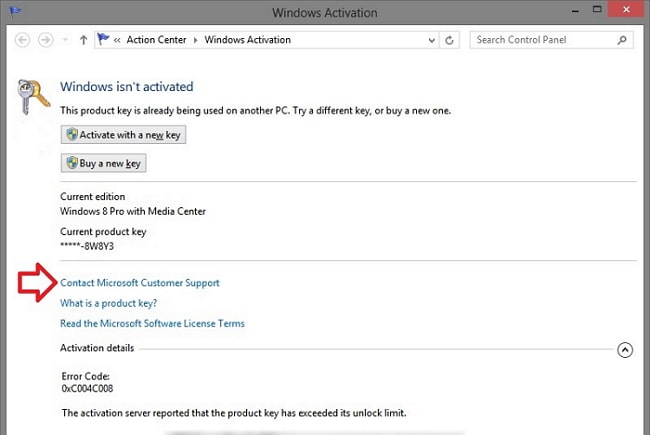The width and height of the screenshot is (650, 435).
Task: Refresh the Control Panel page
Action: click(x=450, y=41)
